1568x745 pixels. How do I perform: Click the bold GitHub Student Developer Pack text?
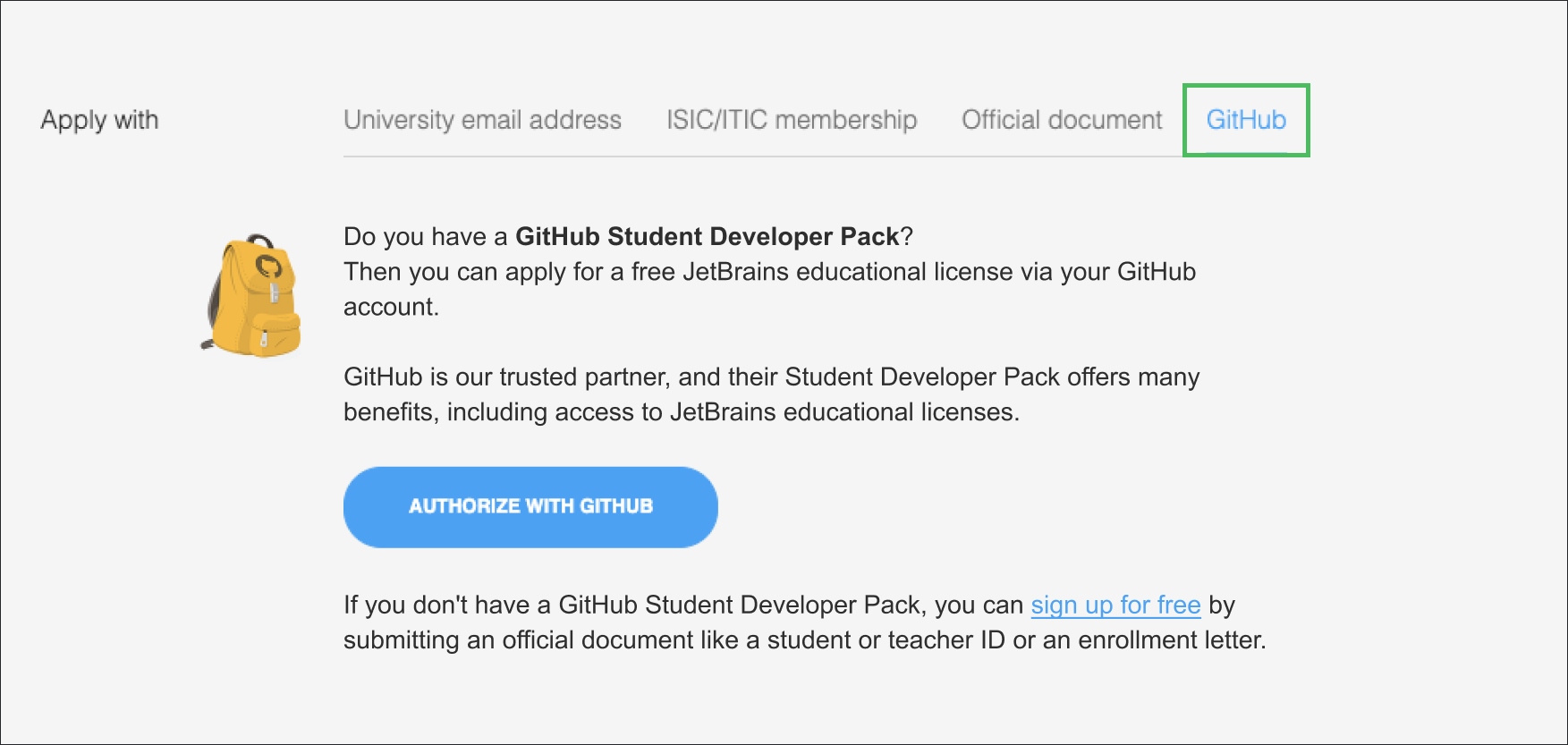pyautogui.click(x=707, y=237)
